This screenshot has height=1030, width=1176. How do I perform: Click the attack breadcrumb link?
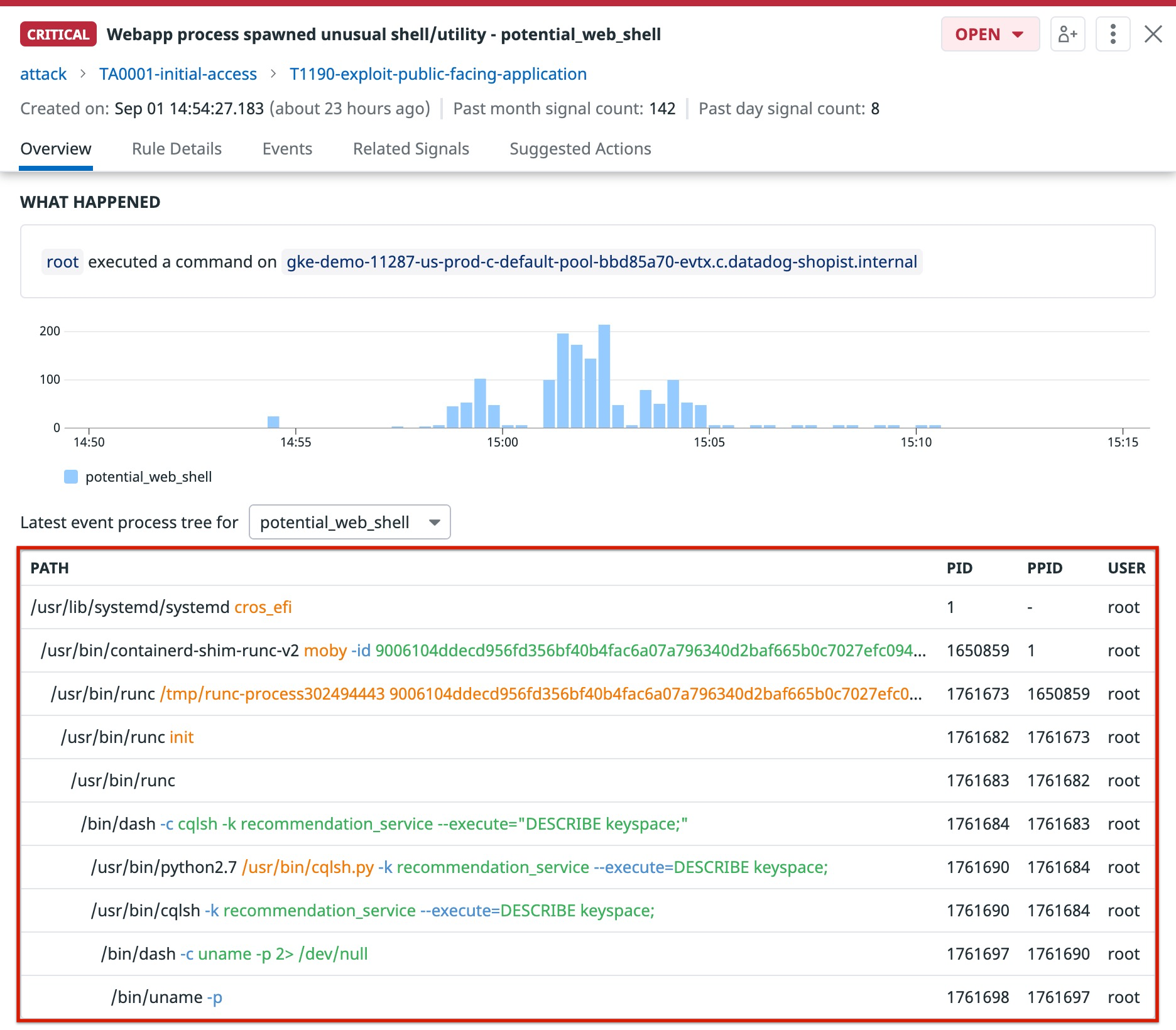point(43,74)
